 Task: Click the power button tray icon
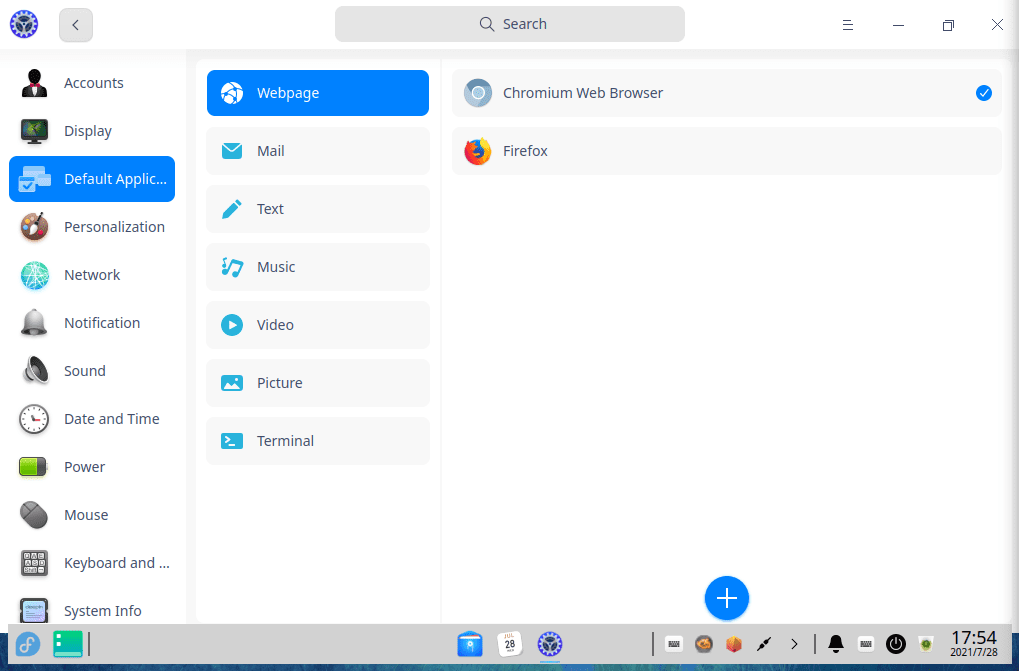896,644
